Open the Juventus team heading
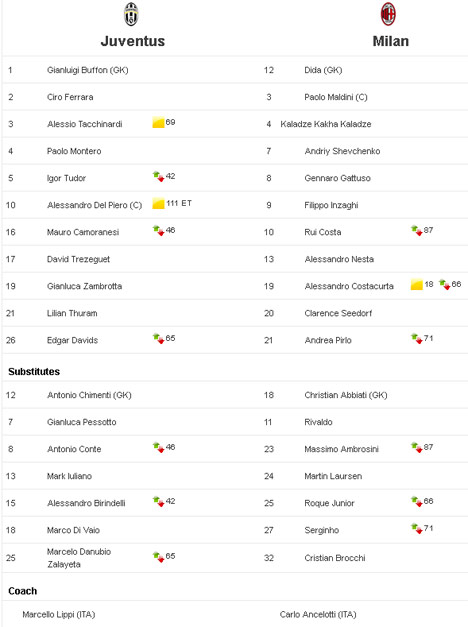Image resolution: width=468 pixels, height=627 pixels. (x=133, y=41)
